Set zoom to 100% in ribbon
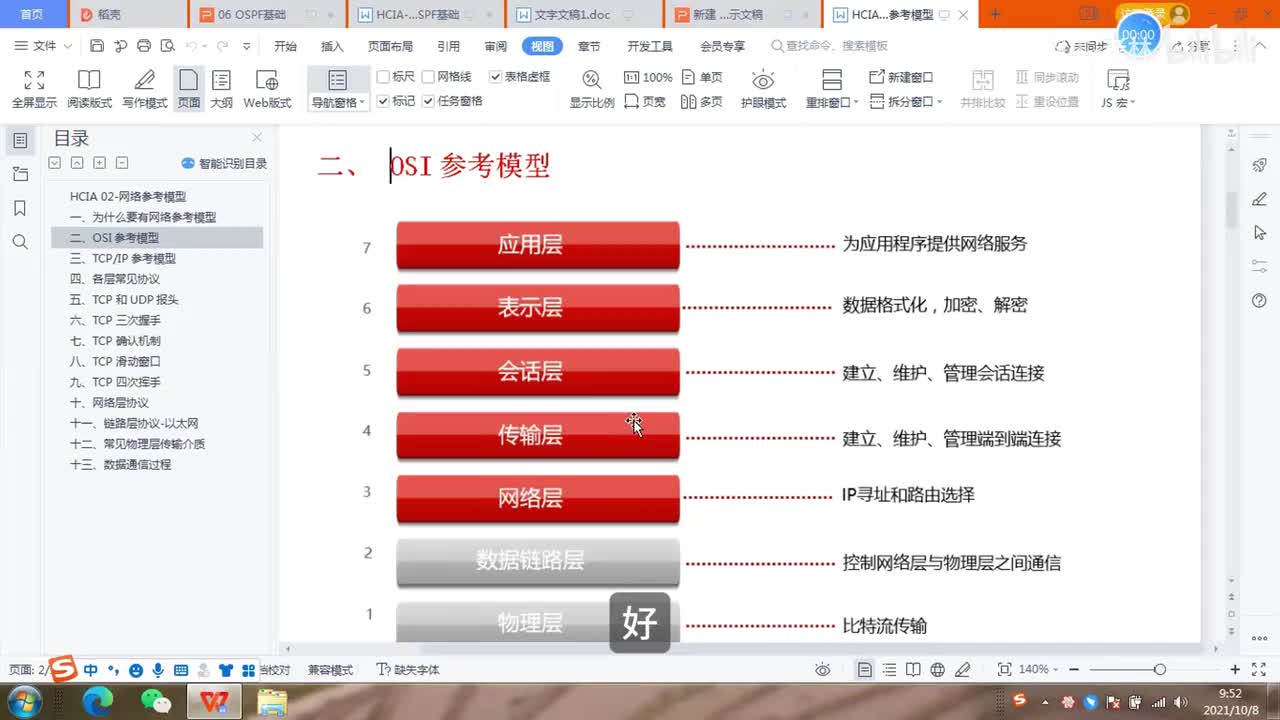The height and width of the screenshot is (720, 1280). click(x=648, y=77)
